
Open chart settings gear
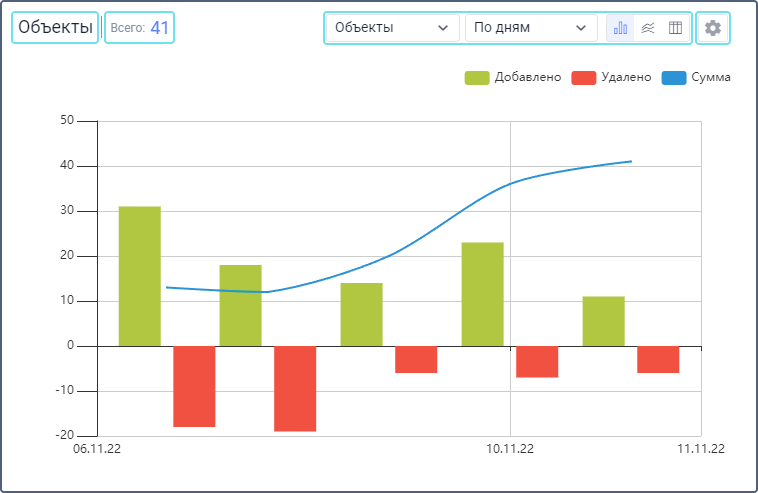click(x=713, y=28)
